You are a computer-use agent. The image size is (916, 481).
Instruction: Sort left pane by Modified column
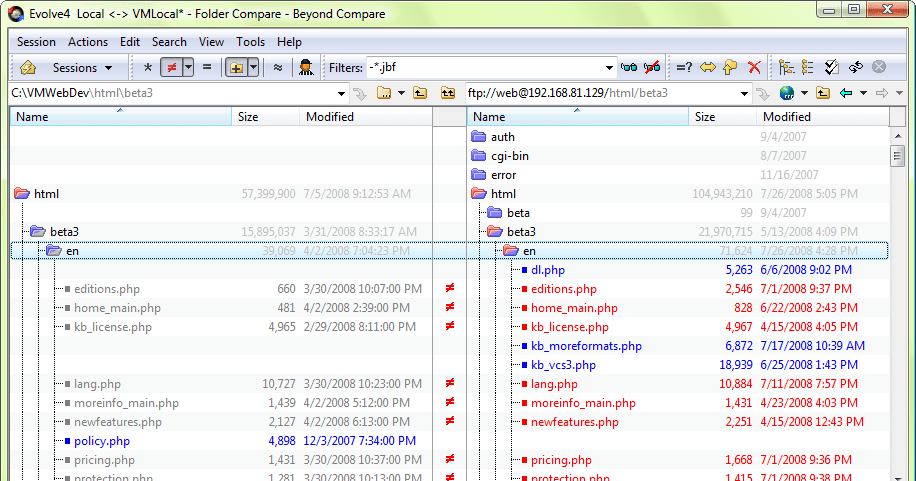point(366,117)
